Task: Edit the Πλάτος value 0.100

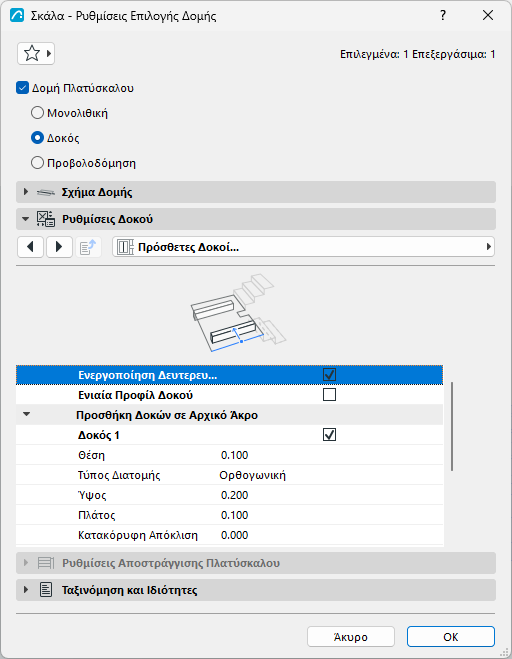Action: point(235,515)
